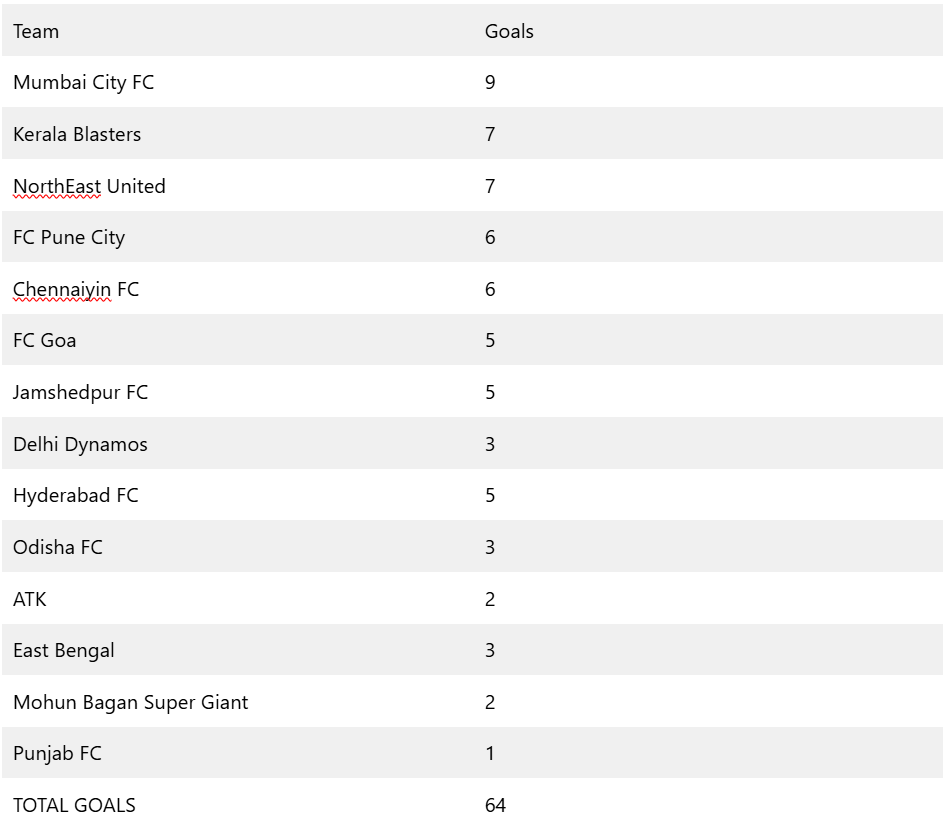The width and height of the screenshot is (943, 829).
Task: Click the Delhi Dynamos team cell
Action: pos(80,444)
